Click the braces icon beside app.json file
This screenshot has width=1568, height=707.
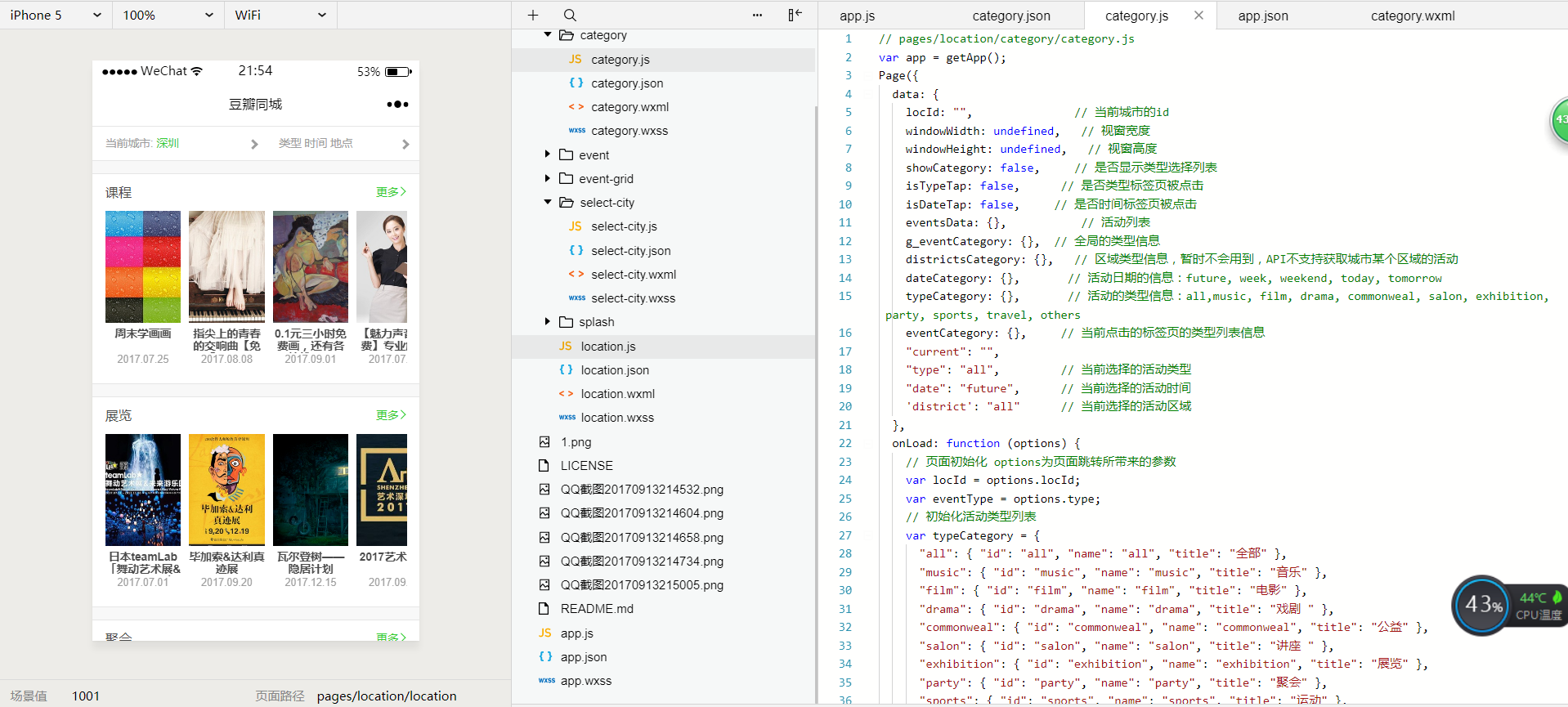(545, 657)
